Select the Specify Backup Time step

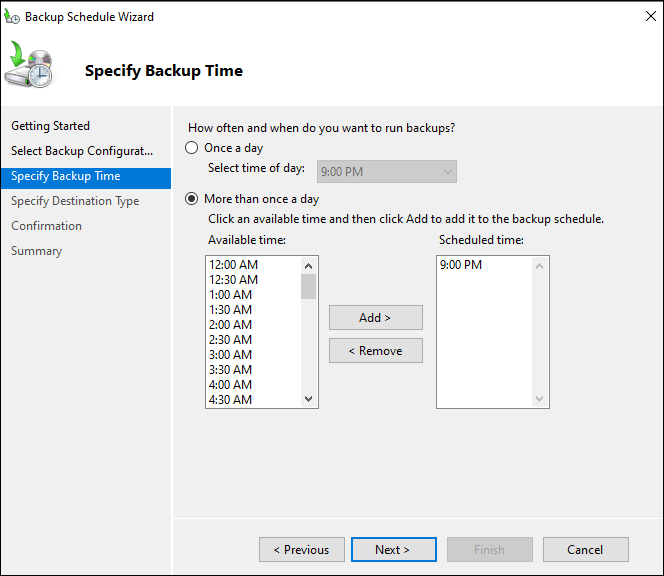pos(66,176)
